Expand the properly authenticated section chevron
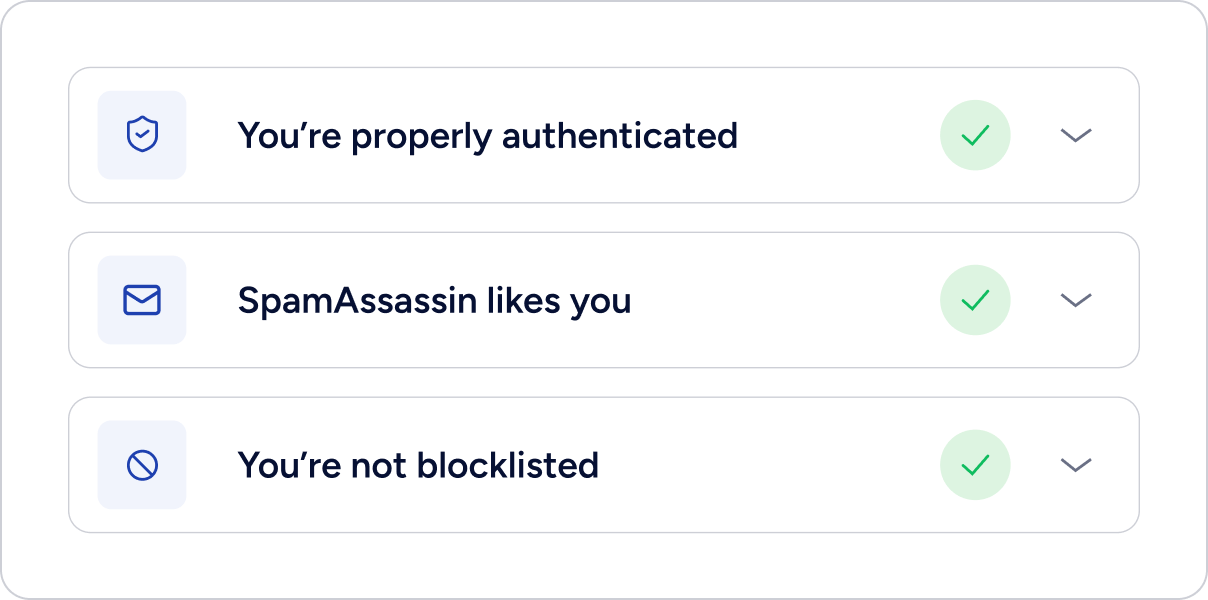Image resolution: width=1208 pixels, height=600 pixels. click(x=1076, y=135)
